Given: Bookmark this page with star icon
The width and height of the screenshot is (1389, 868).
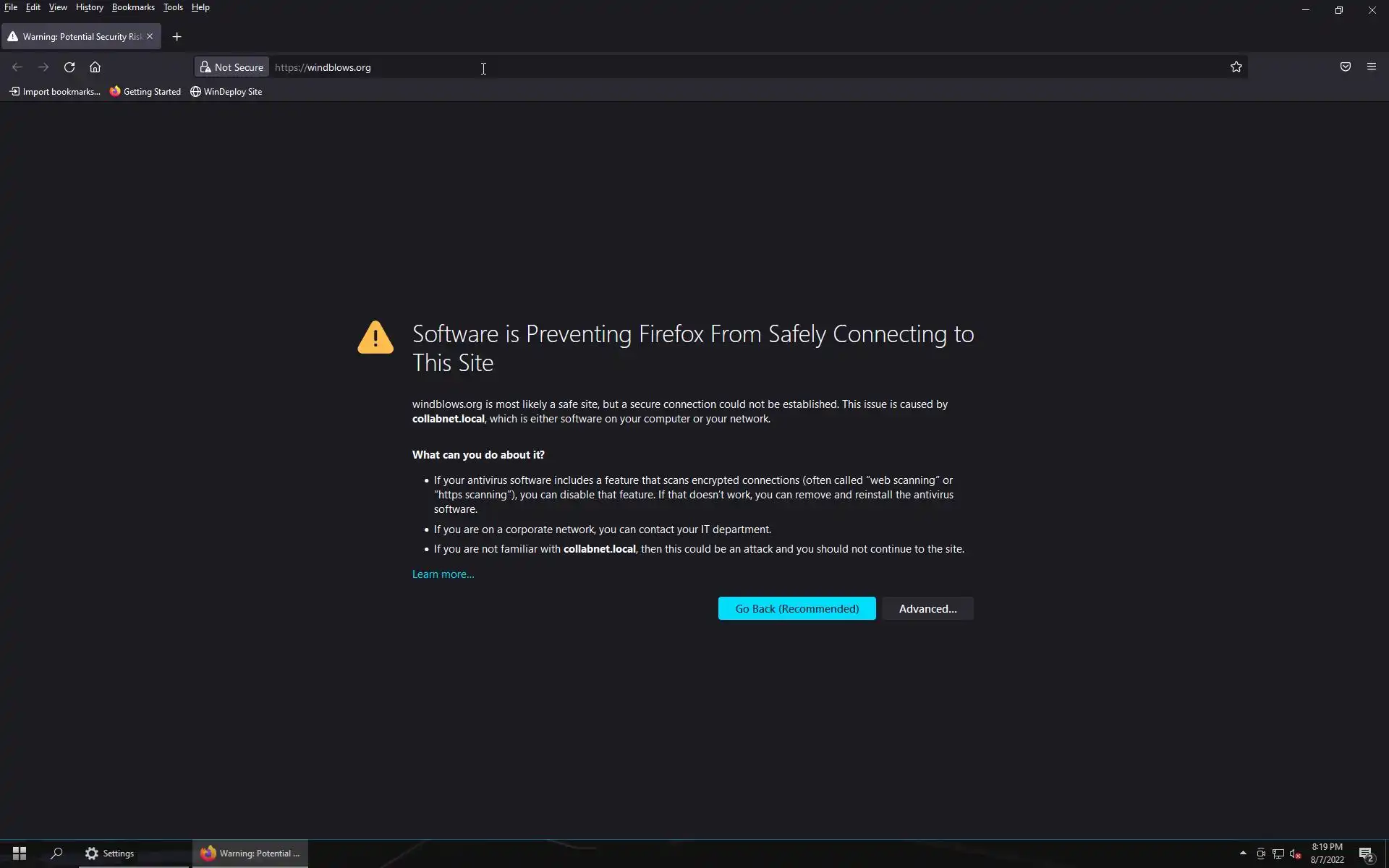Looking at the screenshot, I should [1236, 67].
